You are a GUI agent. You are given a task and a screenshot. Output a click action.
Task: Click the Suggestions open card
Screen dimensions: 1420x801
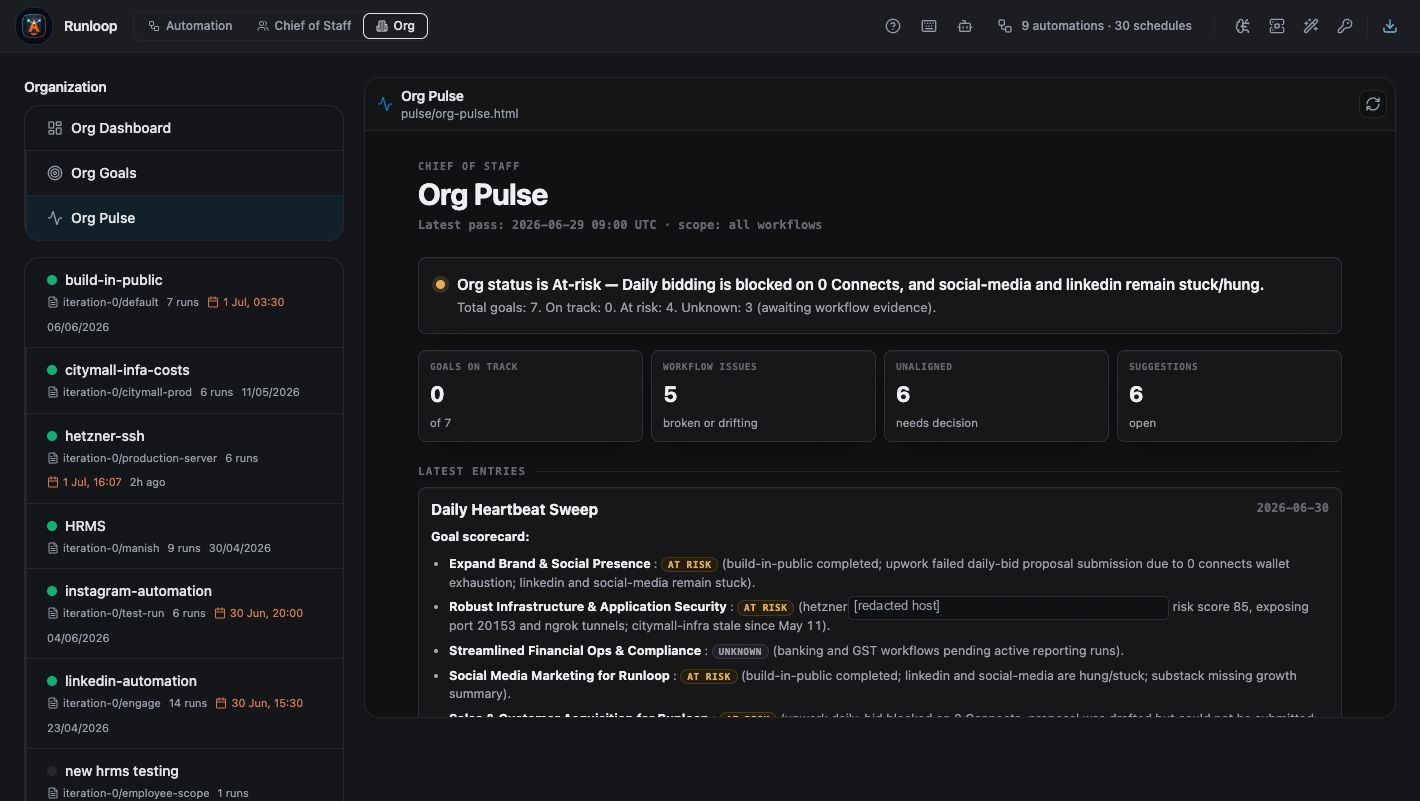(x=1229, y=396)
